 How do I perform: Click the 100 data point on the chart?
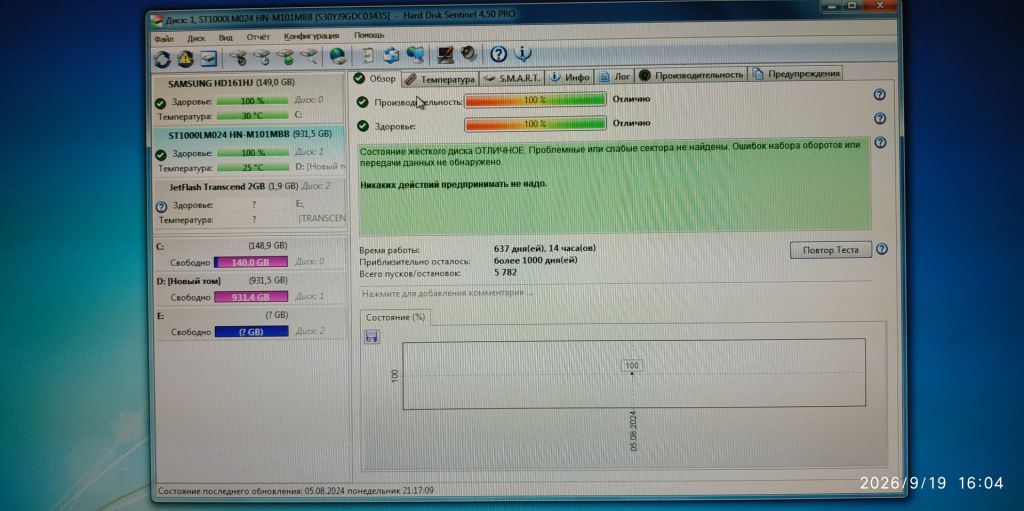click(x=632, y=372)
